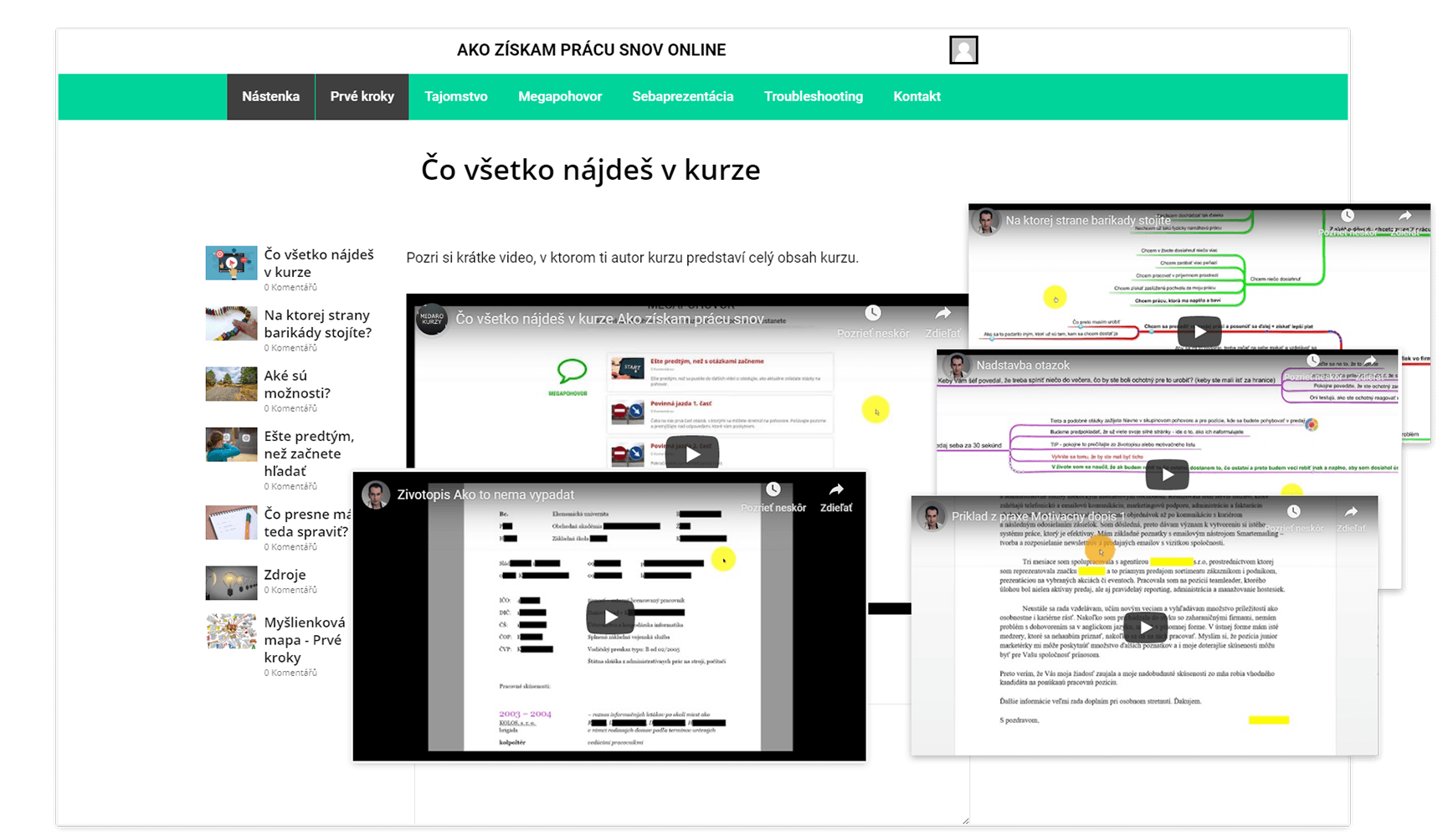The width and height of the screenshot is (1443, 840).
Task: Play the Čo všetko nájdeš v kurze video
Action: coord(692,454)
